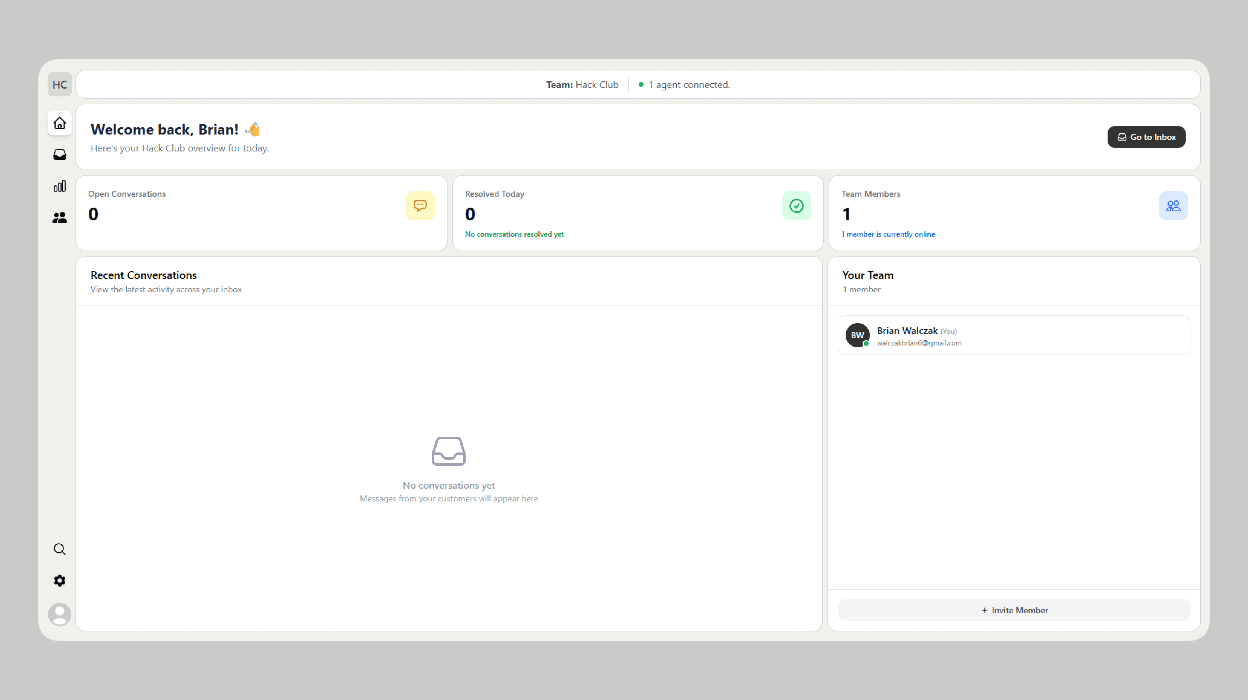The height and width of the screenshot is (700, 1248).
Task: Click the Team Members card label
Action: 871,194
